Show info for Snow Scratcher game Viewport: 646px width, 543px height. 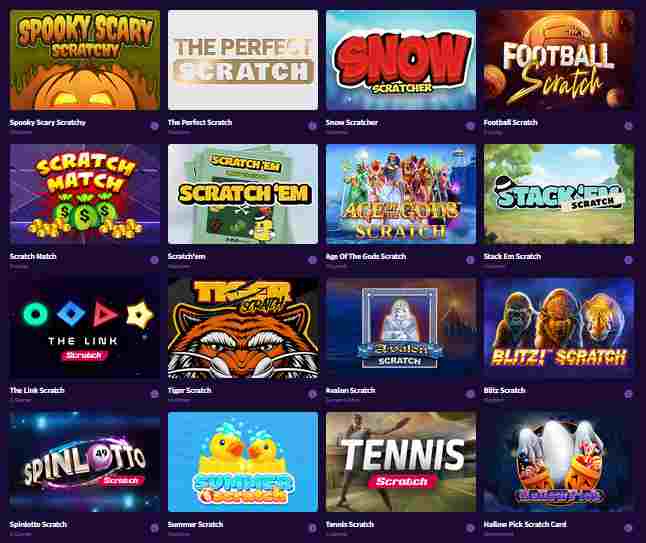(x=470, y=126)
